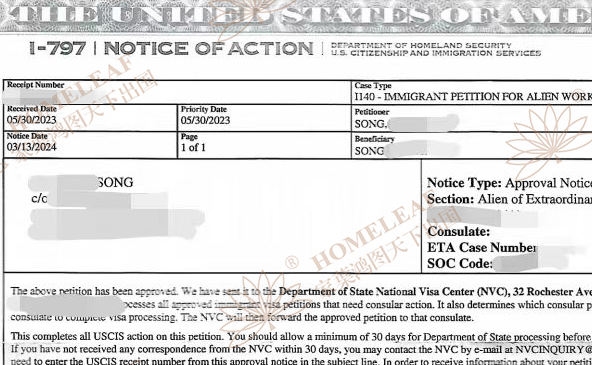Select the Department of Homeland Security text
Viewport: 592px width, 365px height.
[x=421, y=45]
